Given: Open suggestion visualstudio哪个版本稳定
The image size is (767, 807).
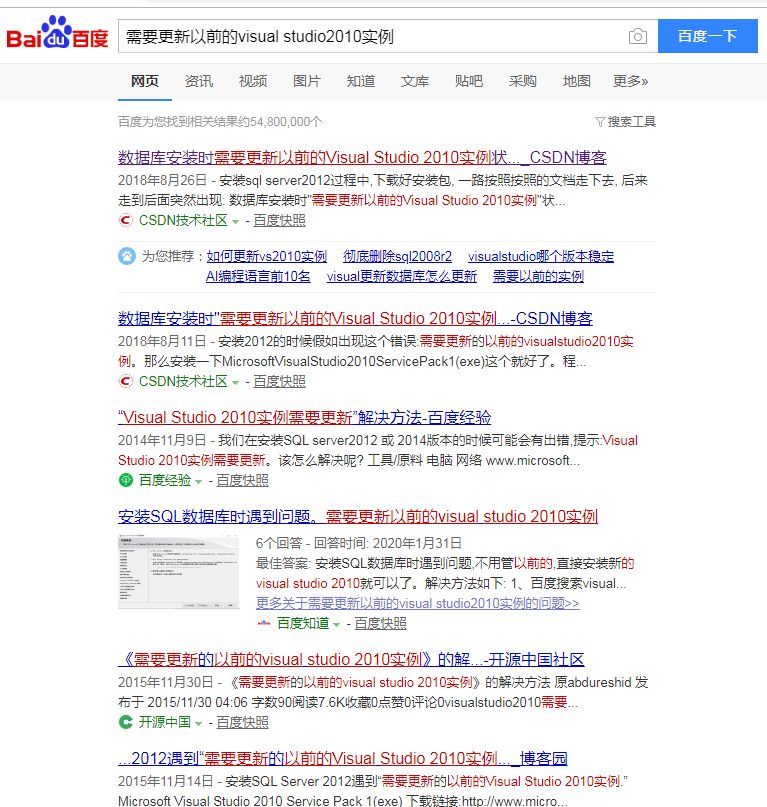Looking at the screenshot, I should coord(541,256).
